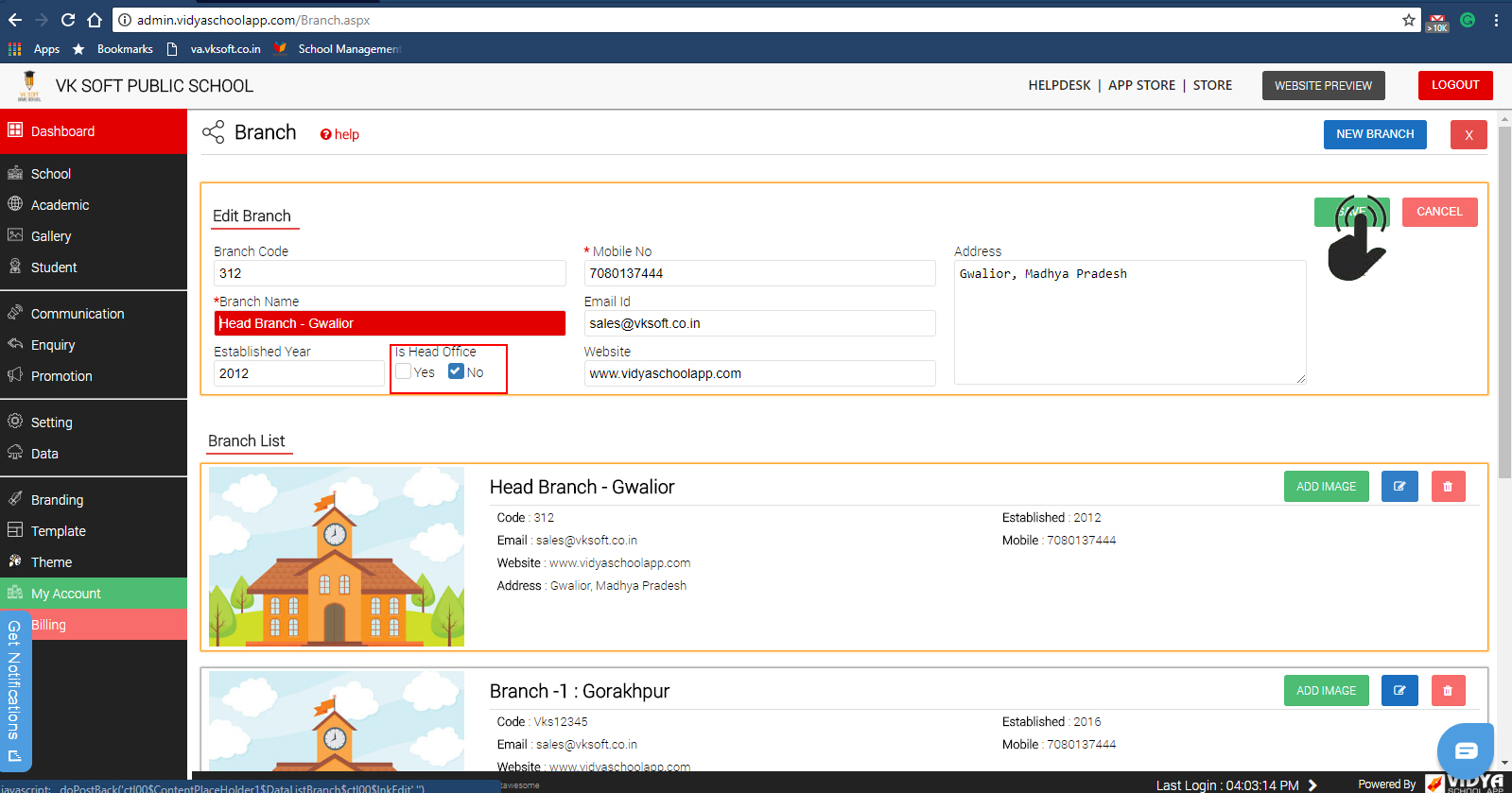This screenshot has height=793, width=1512.
Task: Reload the page with the refresh icon
Action: 68,20
